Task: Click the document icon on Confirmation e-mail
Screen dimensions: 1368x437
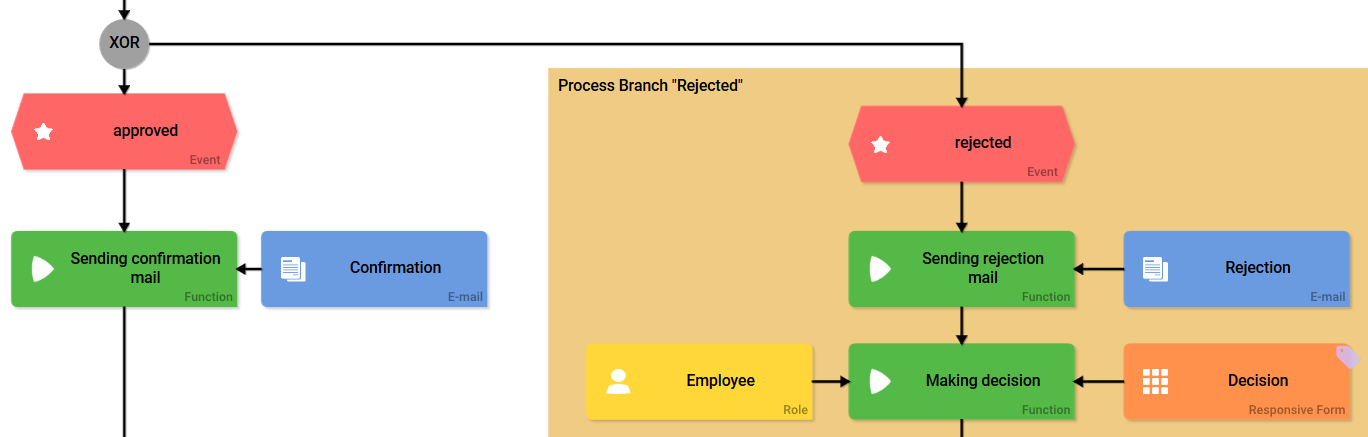Action: [293, 269]
